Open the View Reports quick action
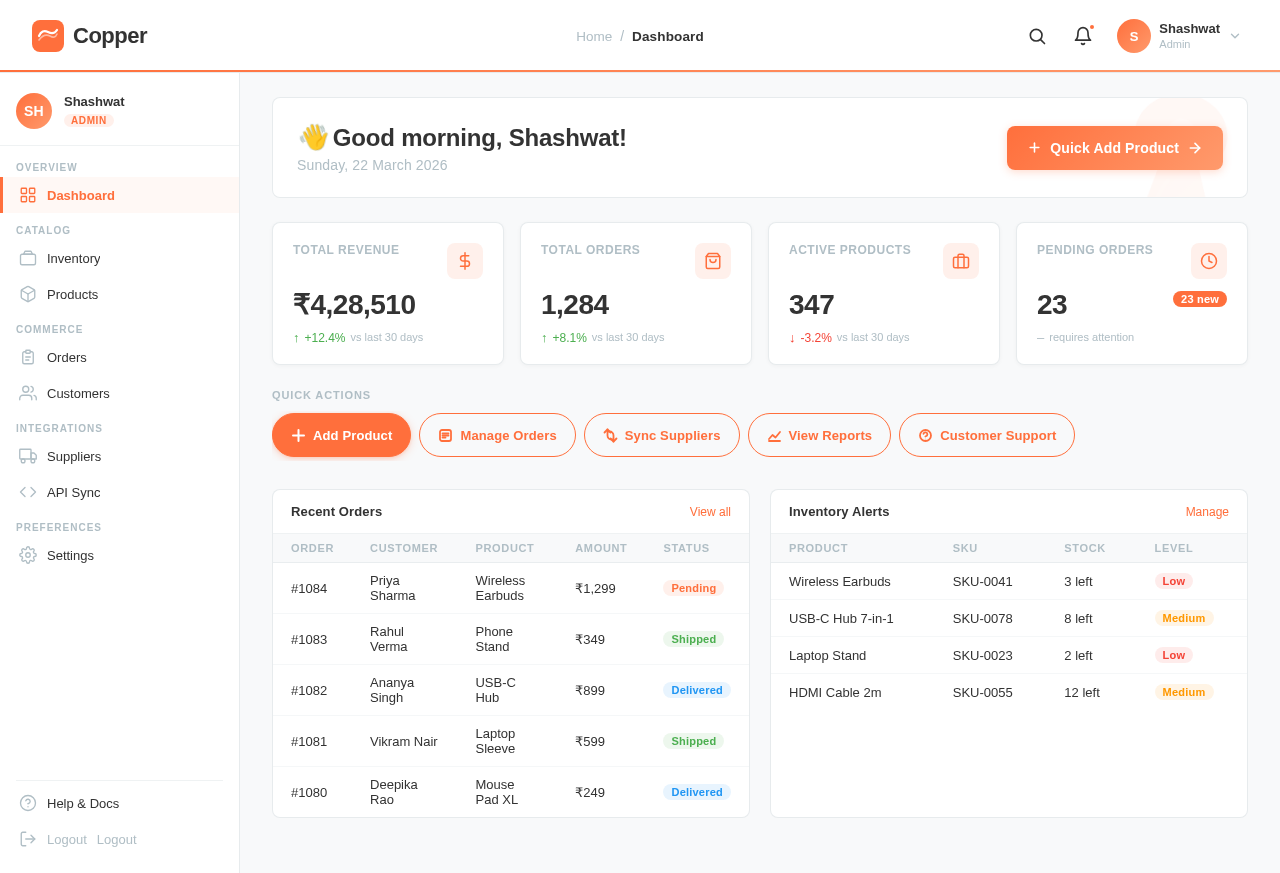This screenshot has width=1280, height=873. coord(819,435)
